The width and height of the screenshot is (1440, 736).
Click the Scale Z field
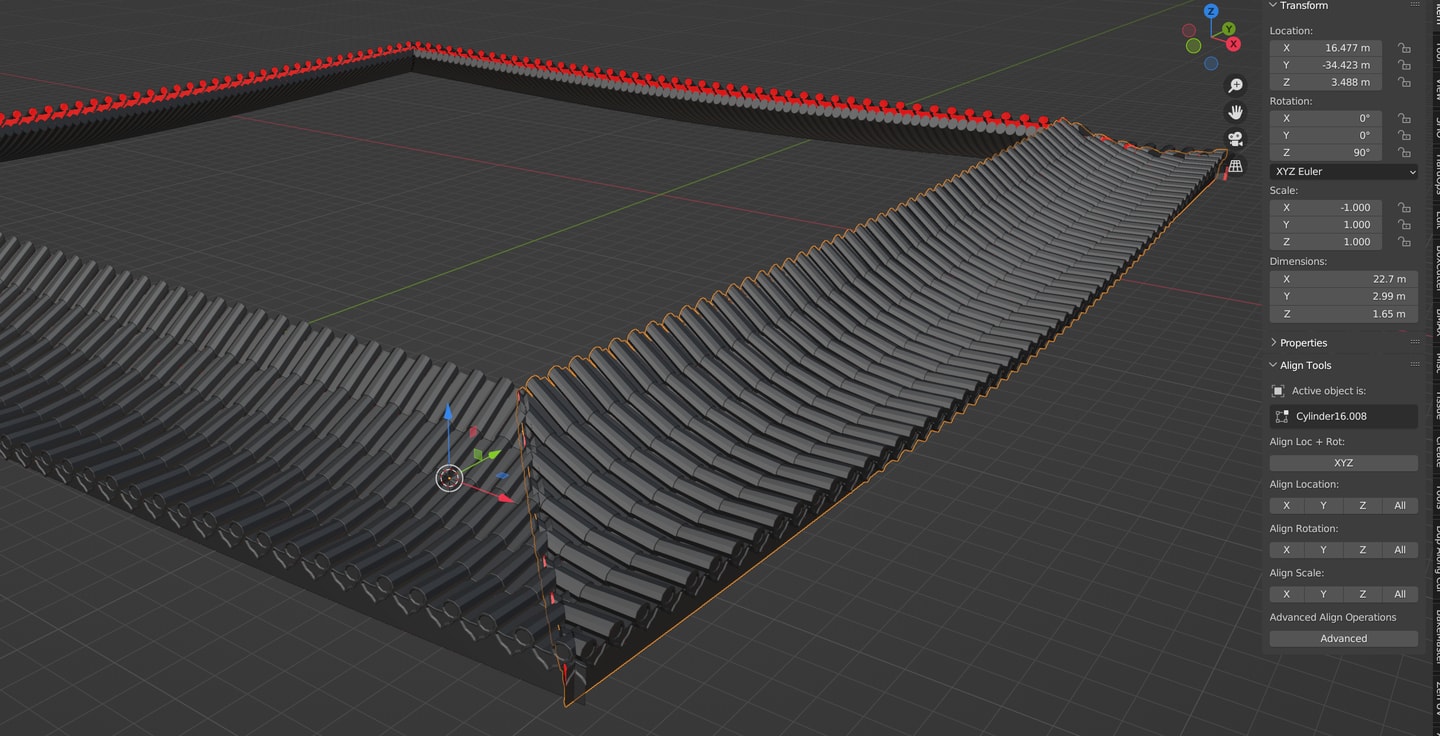point(1326,242)
